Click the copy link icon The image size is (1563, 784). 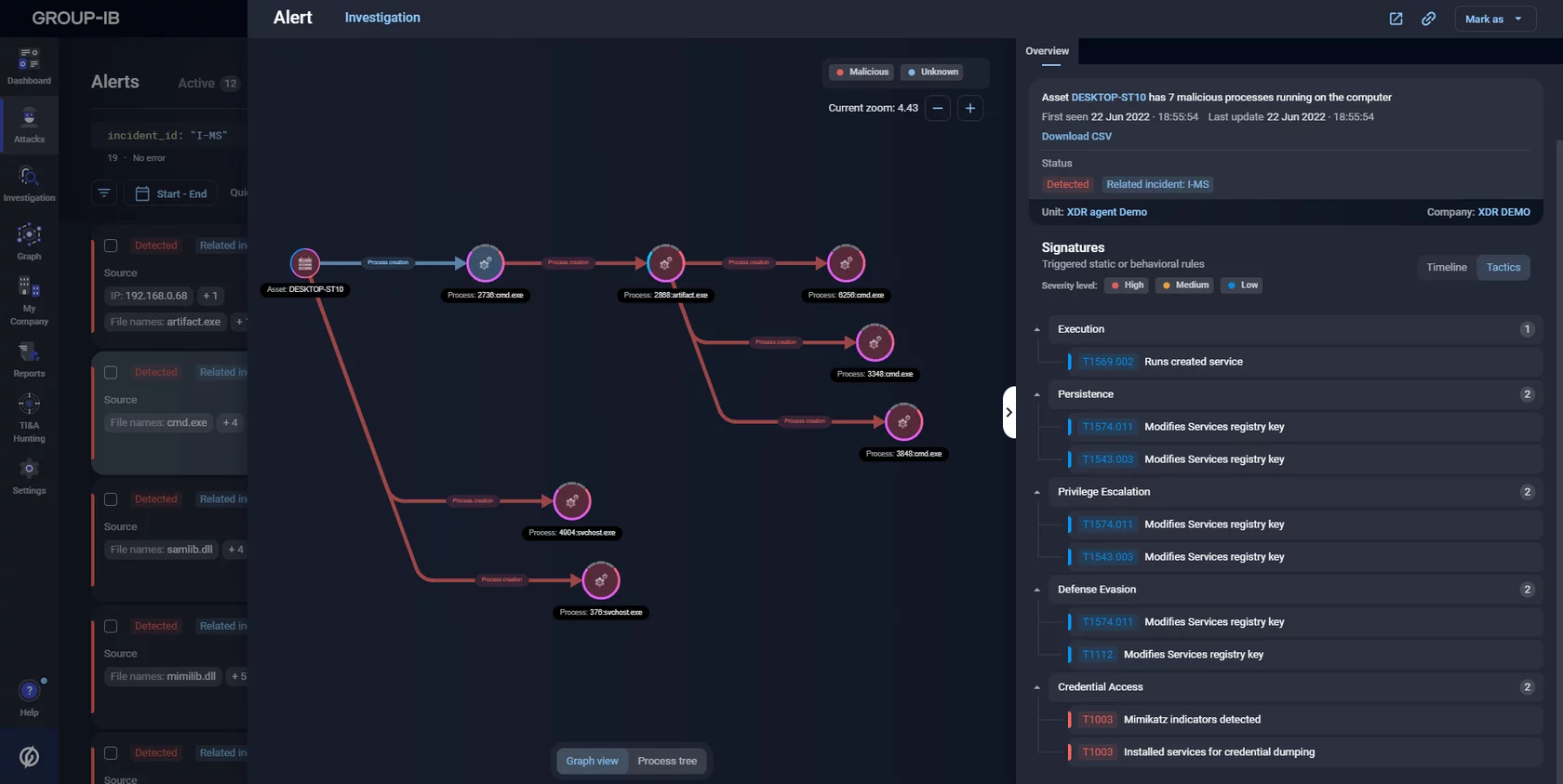1428,19
